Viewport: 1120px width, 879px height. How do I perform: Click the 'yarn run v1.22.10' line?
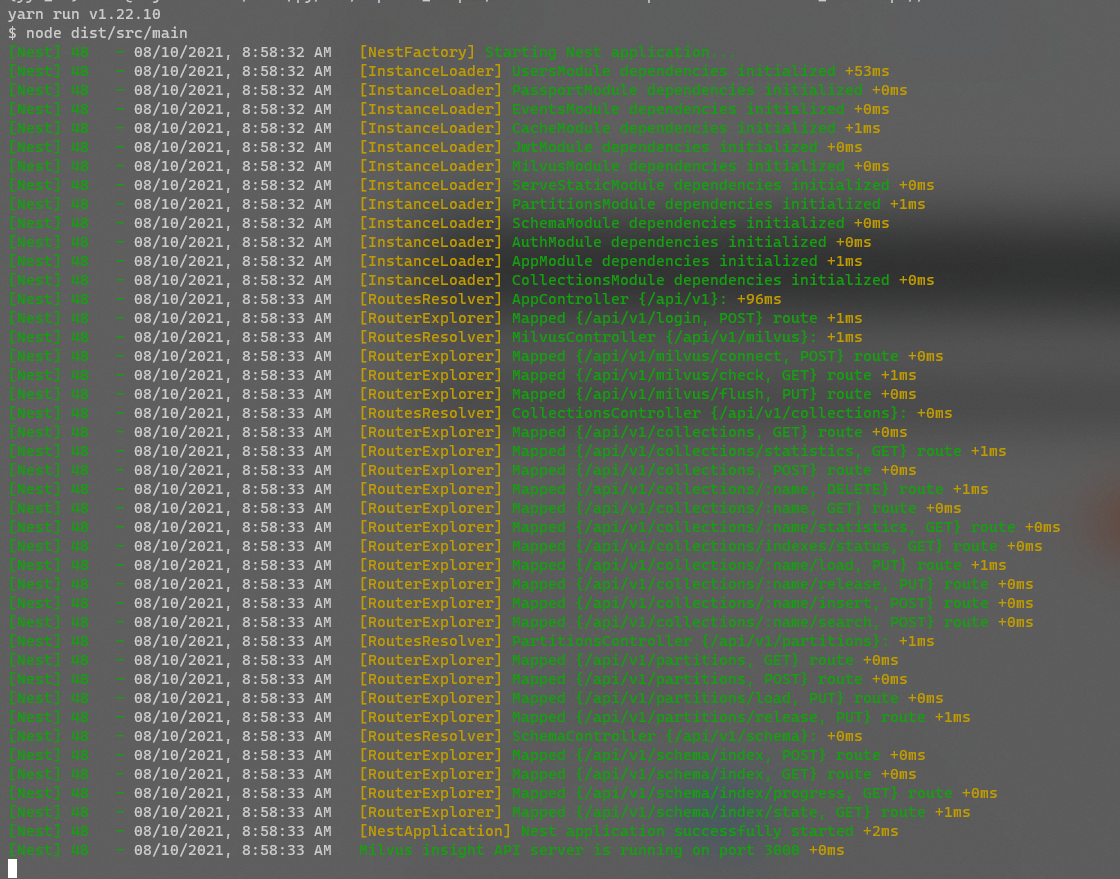click(84, 14)
